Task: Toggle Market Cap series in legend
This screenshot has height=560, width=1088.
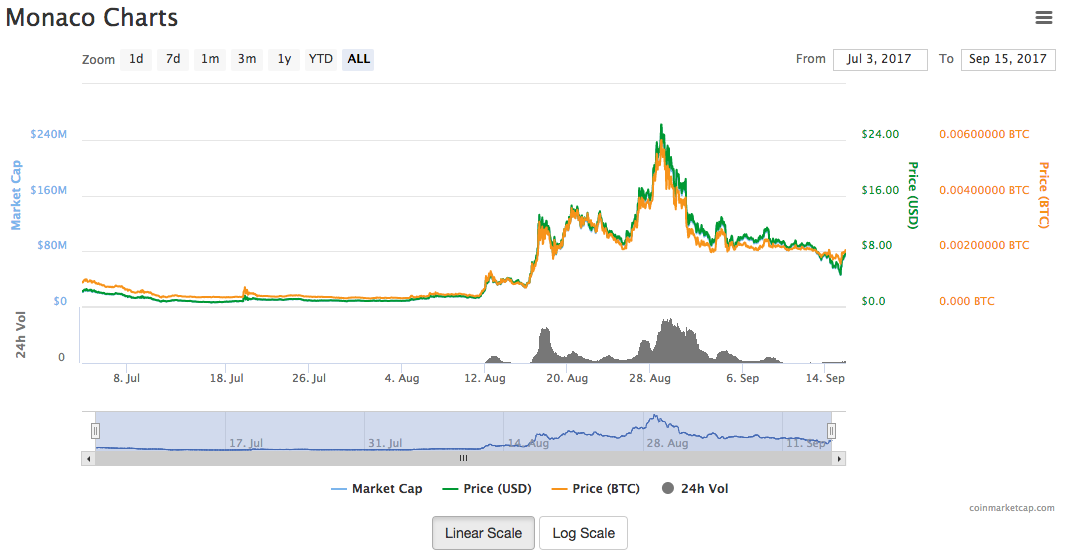Action: pos(377,489)
